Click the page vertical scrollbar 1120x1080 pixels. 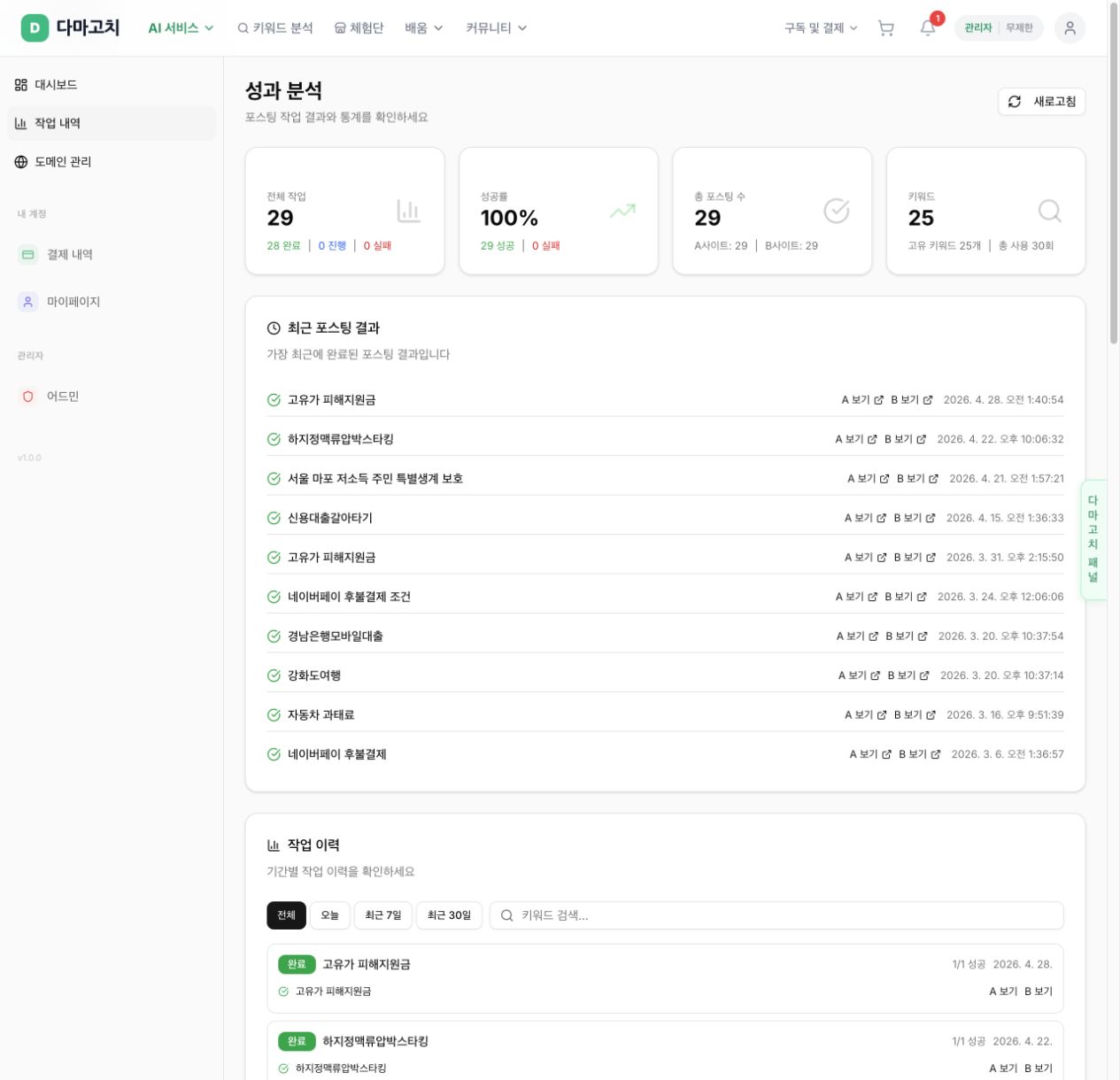coord(1114,173)
